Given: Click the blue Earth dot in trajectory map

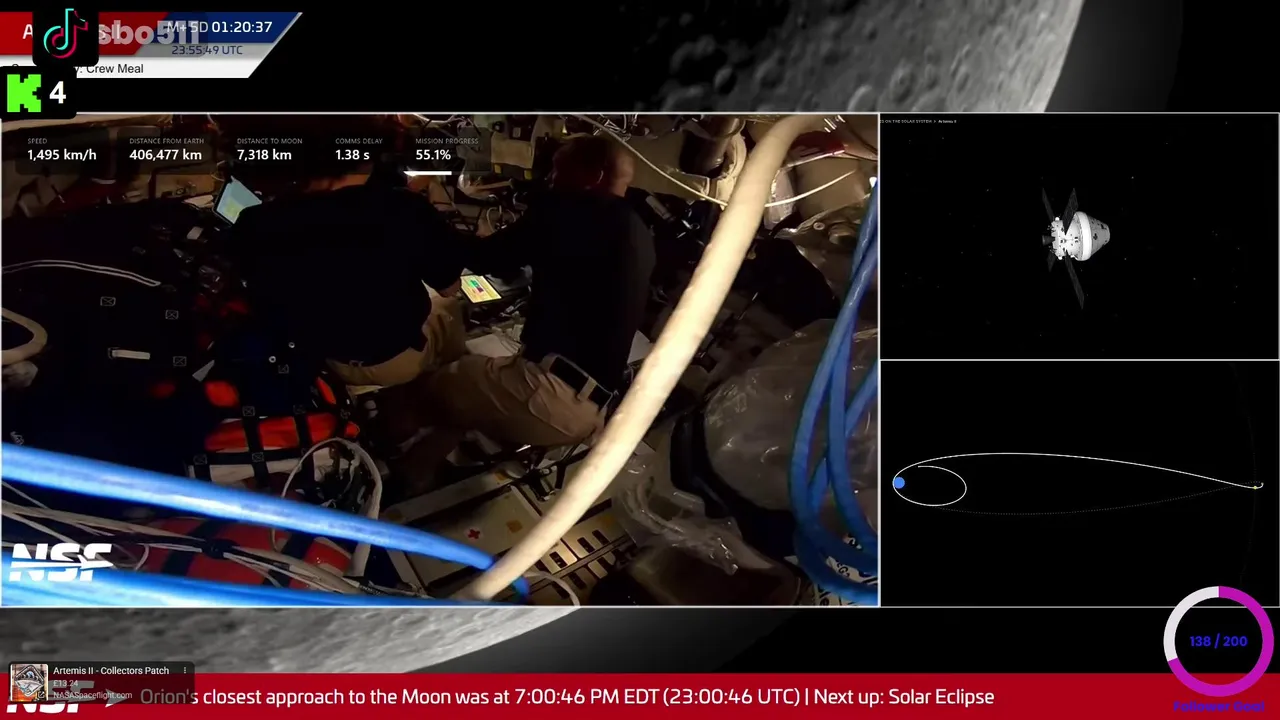Looking at the screenshot, I should 899,484.
